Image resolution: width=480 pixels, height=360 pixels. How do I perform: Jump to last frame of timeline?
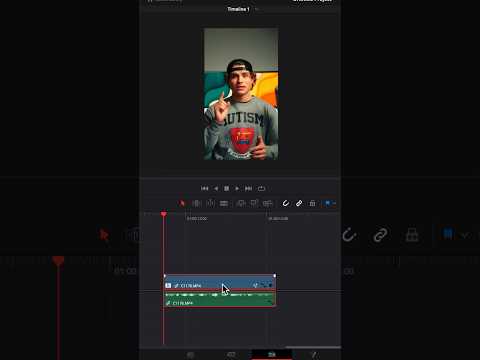248,189
